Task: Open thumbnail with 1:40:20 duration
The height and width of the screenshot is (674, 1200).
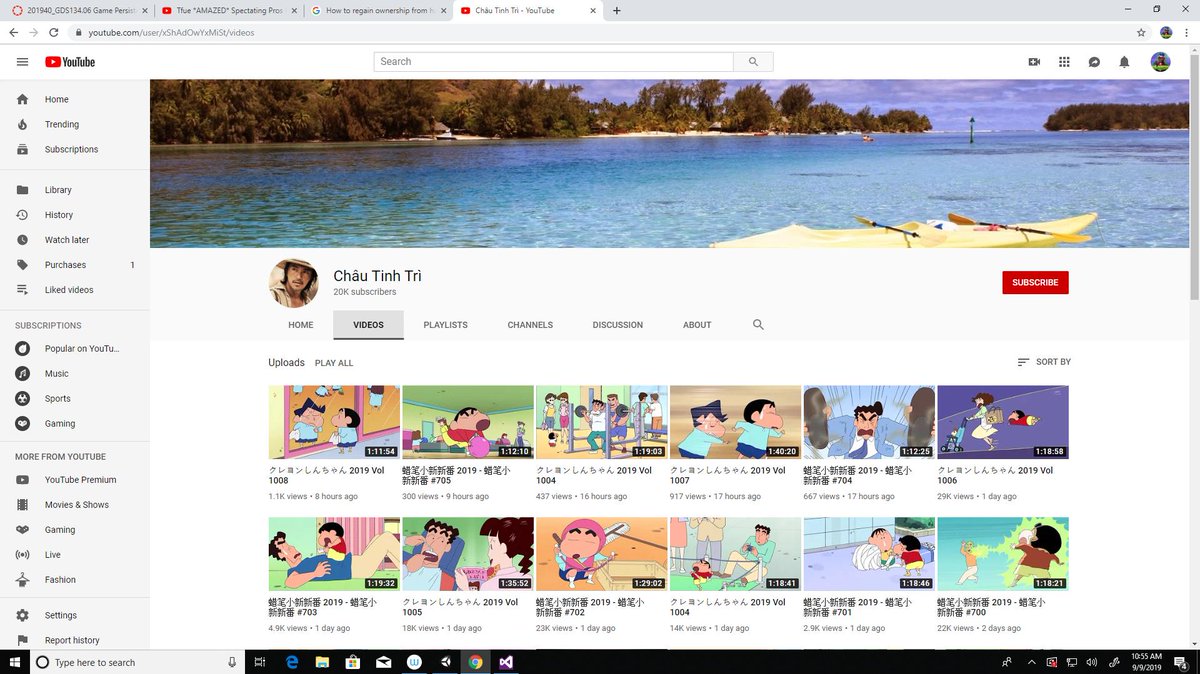Action: (x=735, y=422)
